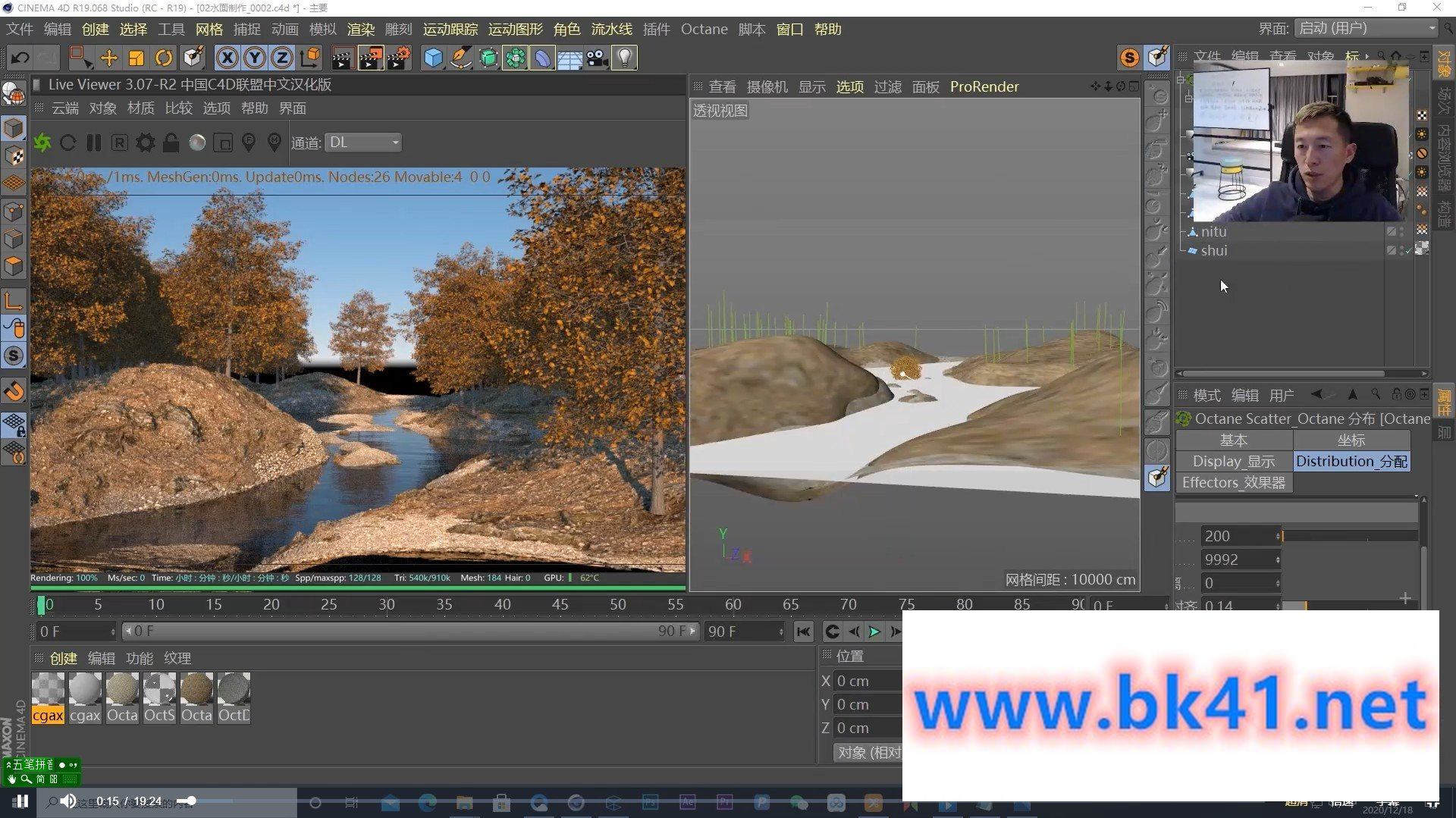Open the ProRender viewport menu
Viewport: 1456px width, 818px height.
pyautogui.click(x=984, y=86)
